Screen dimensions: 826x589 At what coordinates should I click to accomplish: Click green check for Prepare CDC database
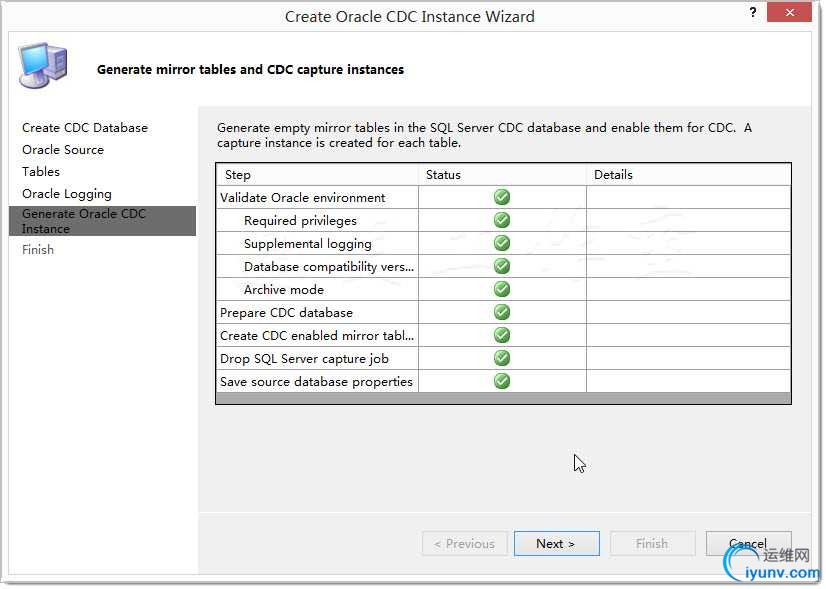(x=502, y=312)
